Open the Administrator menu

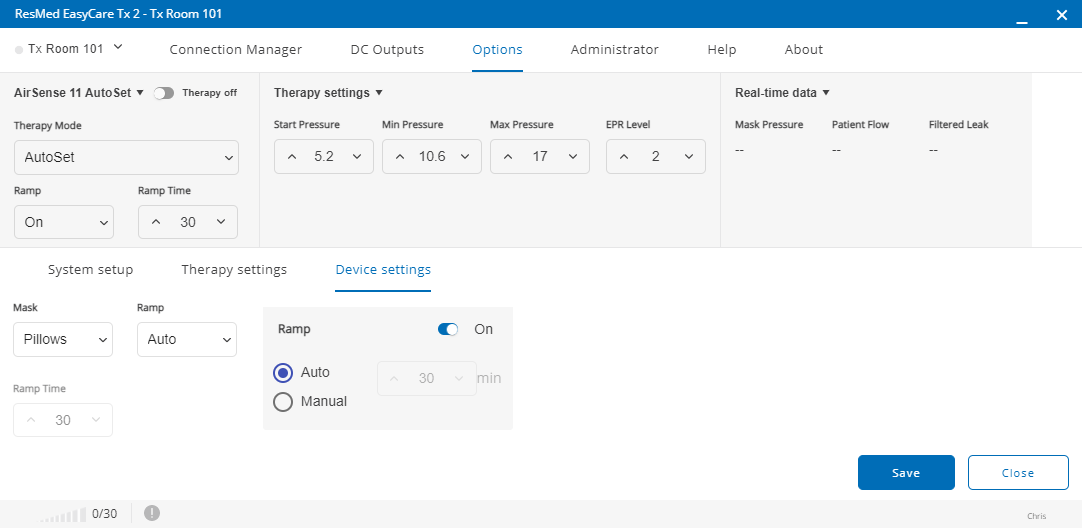point(615,50)
